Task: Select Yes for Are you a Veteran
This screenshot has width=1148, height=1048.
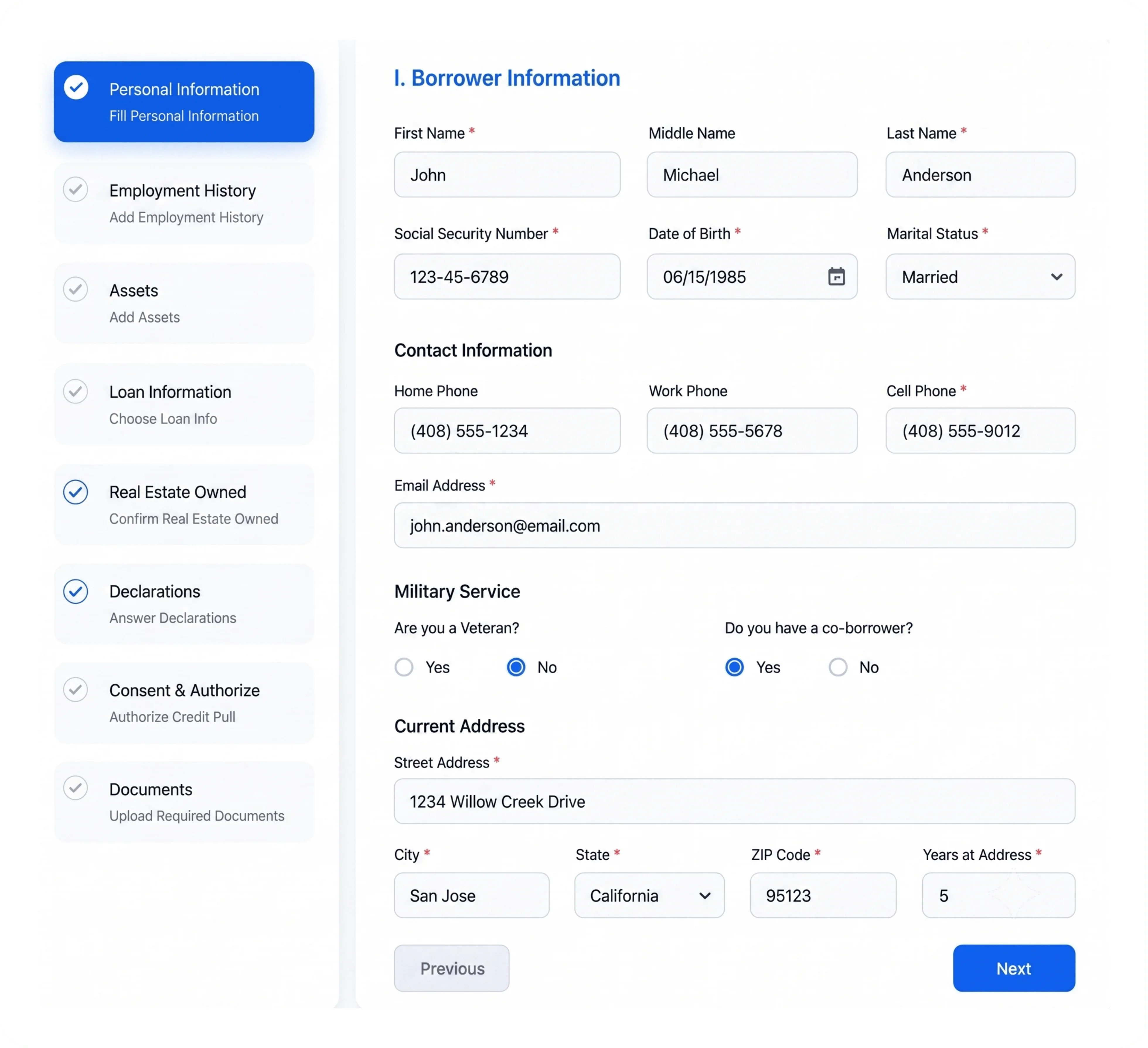Action: (404, 667)
